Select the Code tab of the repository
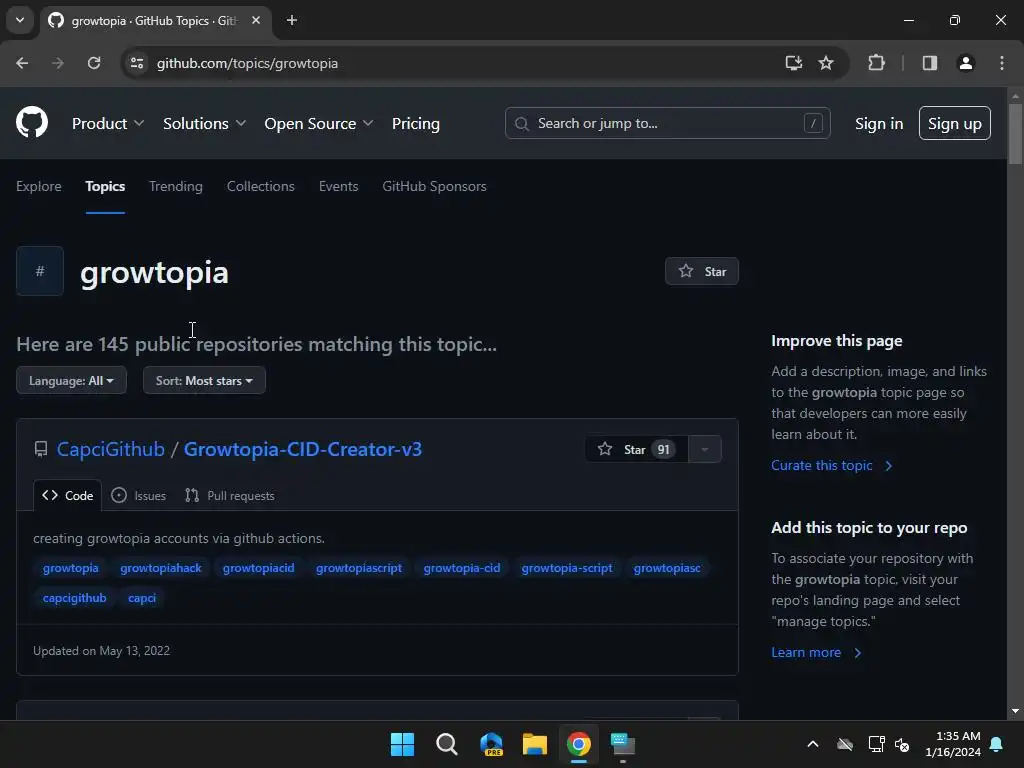The width and height of the screenshot is (1024, 768). (68, 495)
